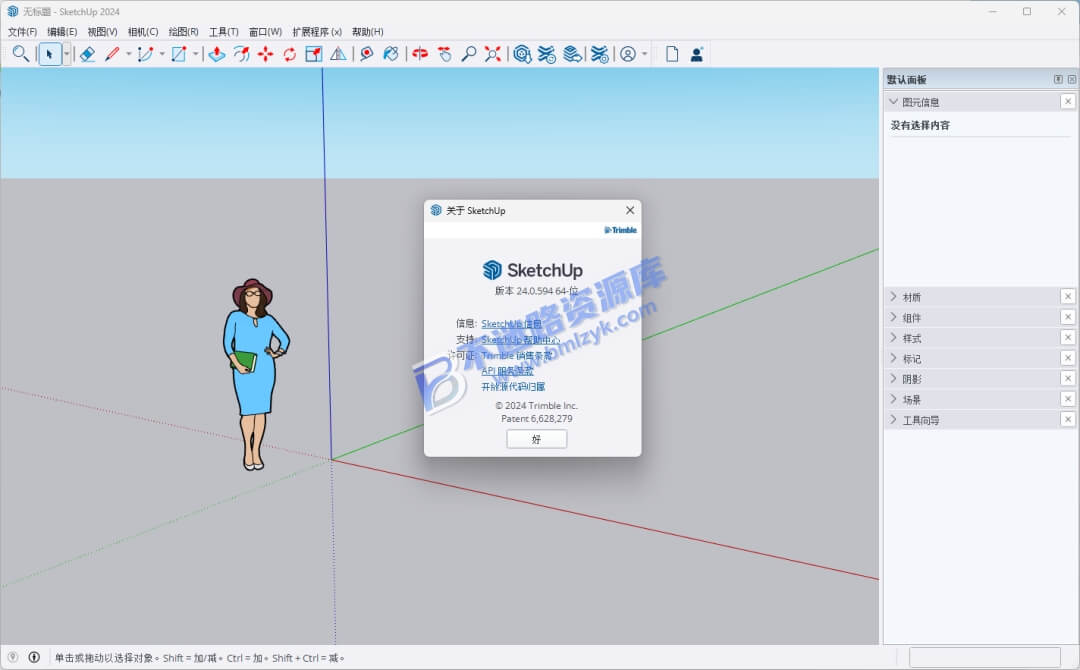
Task: Click the info circle status bar icon
Action: (34, 657)
